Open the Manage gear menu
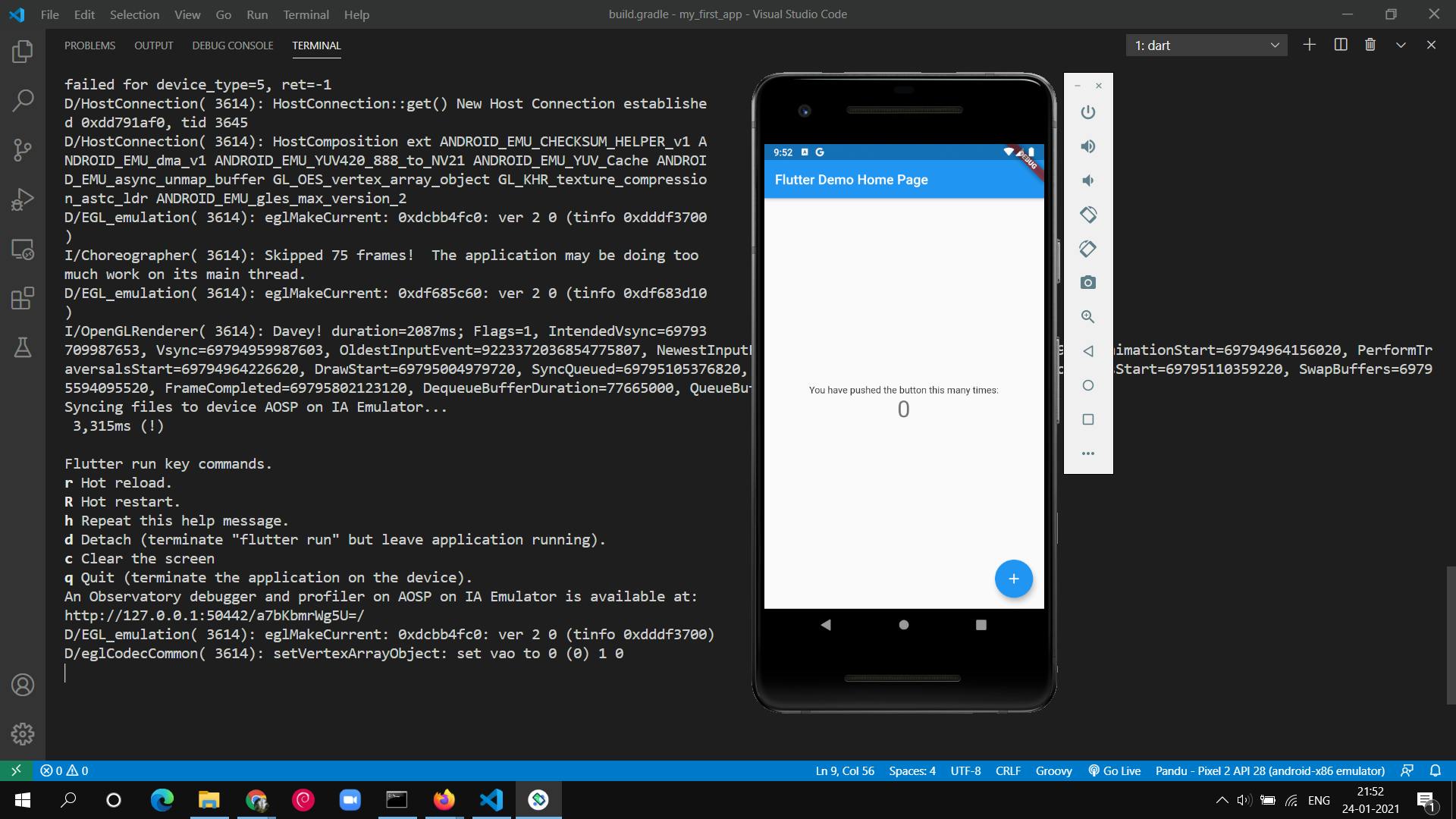1456x819 pixels. 23,734
